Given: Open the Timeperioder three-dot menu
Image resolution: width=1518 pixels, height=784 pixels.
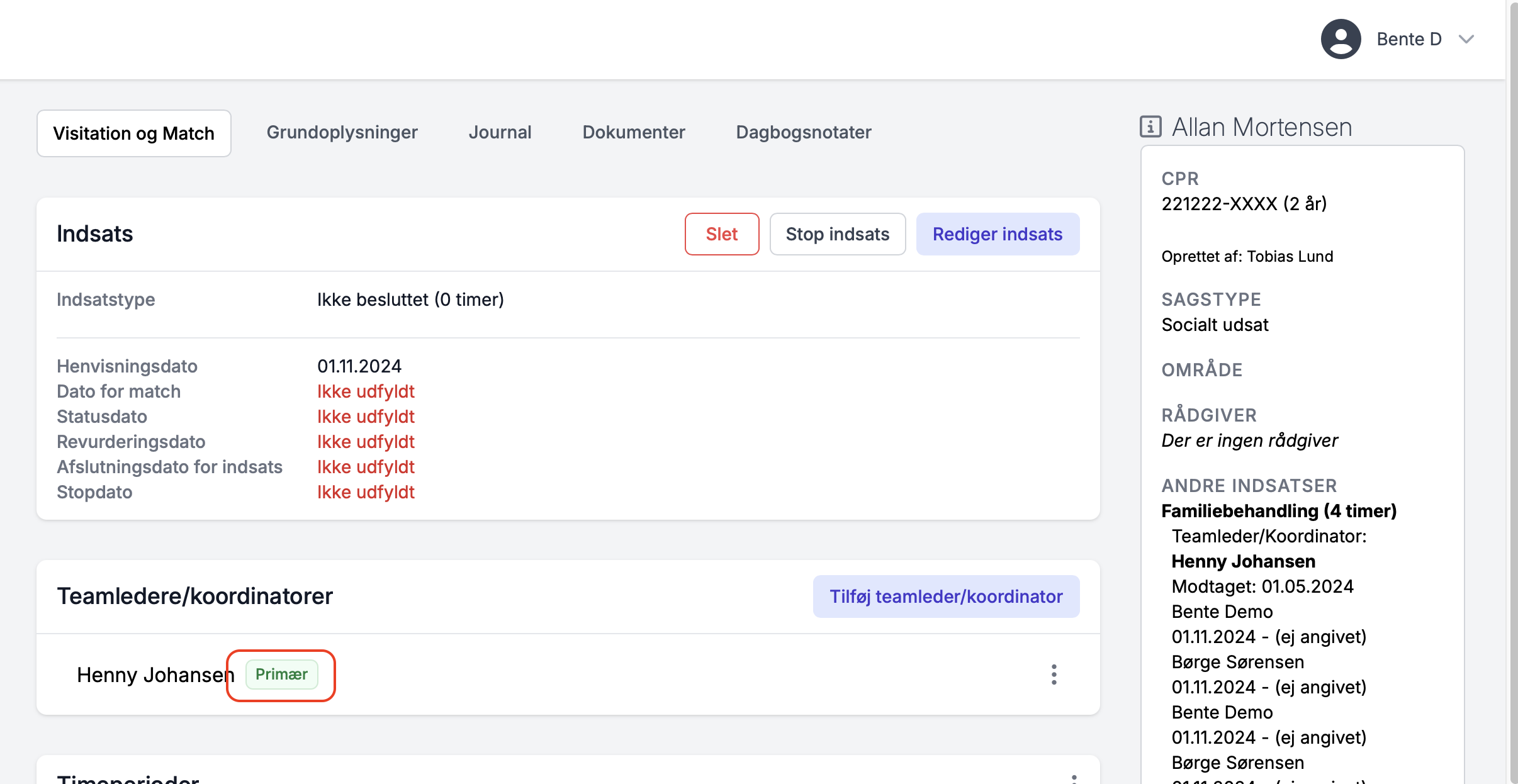Looking at the screenshot, I should tap(1074, 779).
